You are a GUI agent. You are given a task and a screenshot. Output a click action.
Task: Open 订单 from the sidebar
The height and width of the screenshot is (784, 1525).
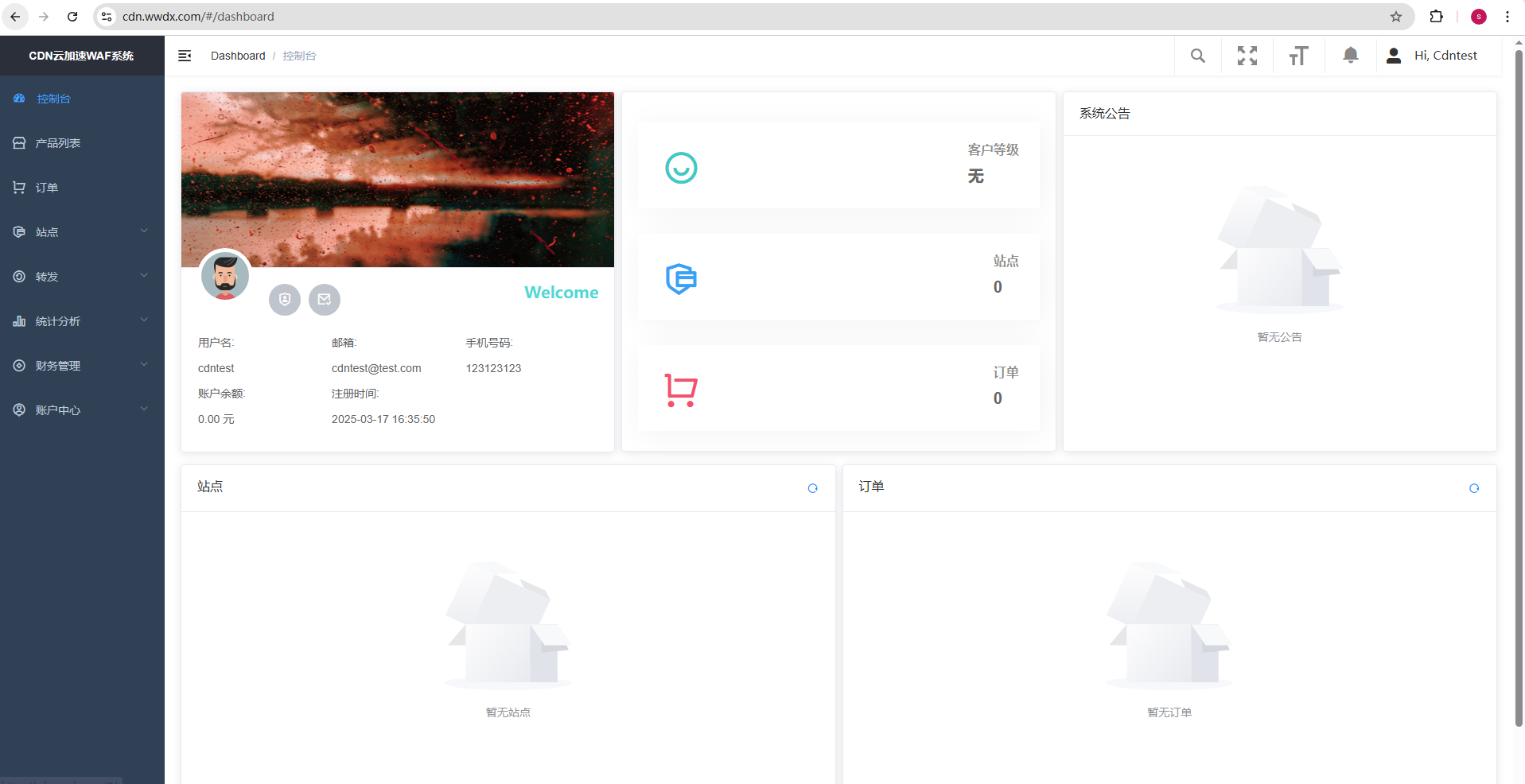click(47, 188)
